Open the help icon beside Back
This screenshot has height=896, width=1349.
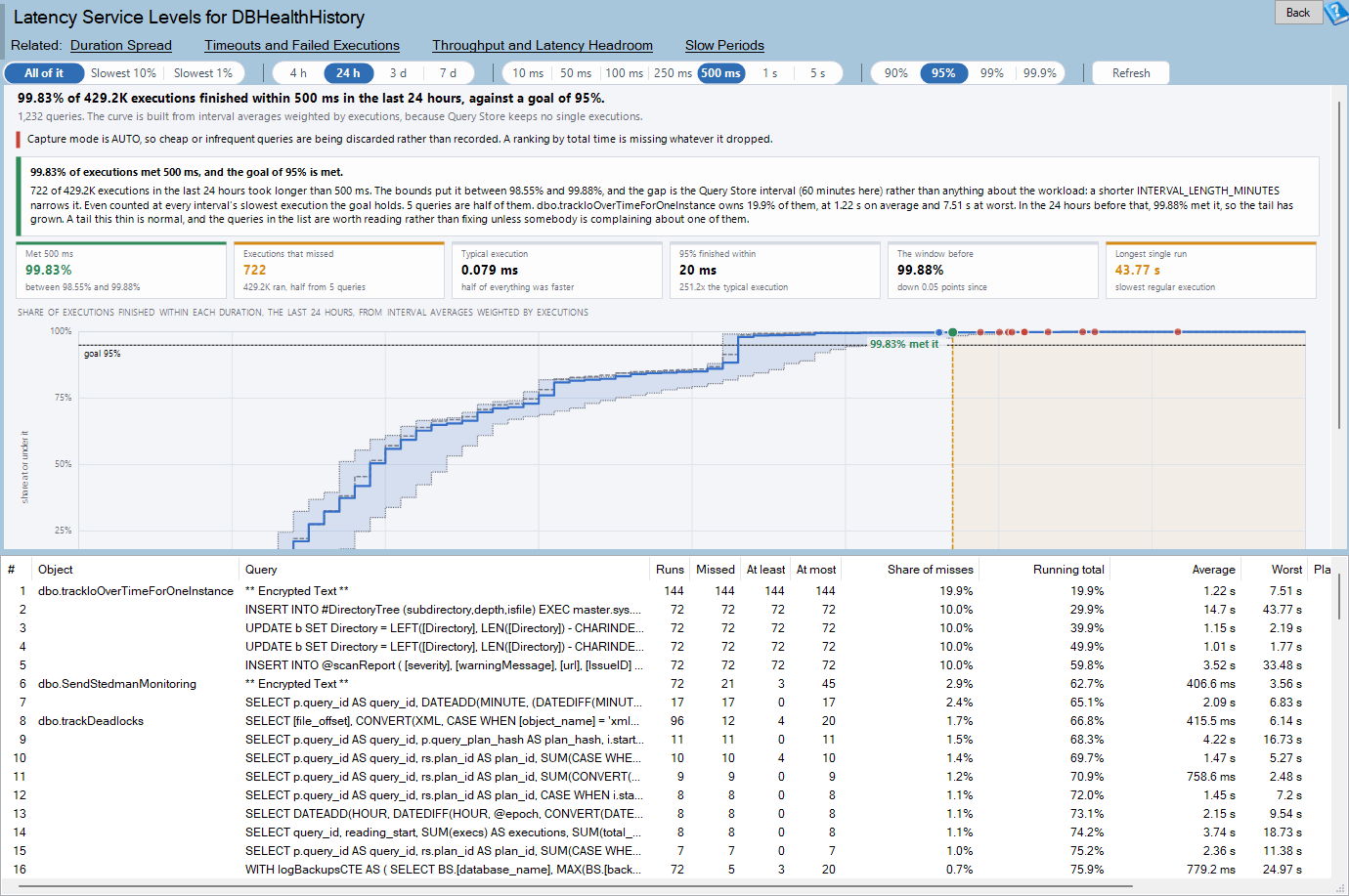click(1336, 13)
